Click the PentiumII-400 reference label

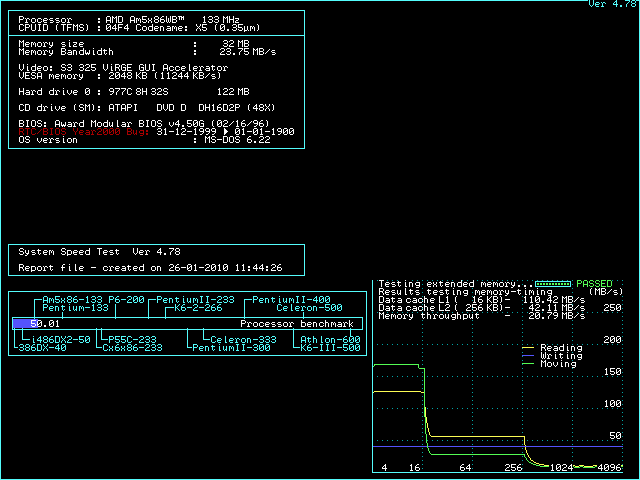pos(291,300)
